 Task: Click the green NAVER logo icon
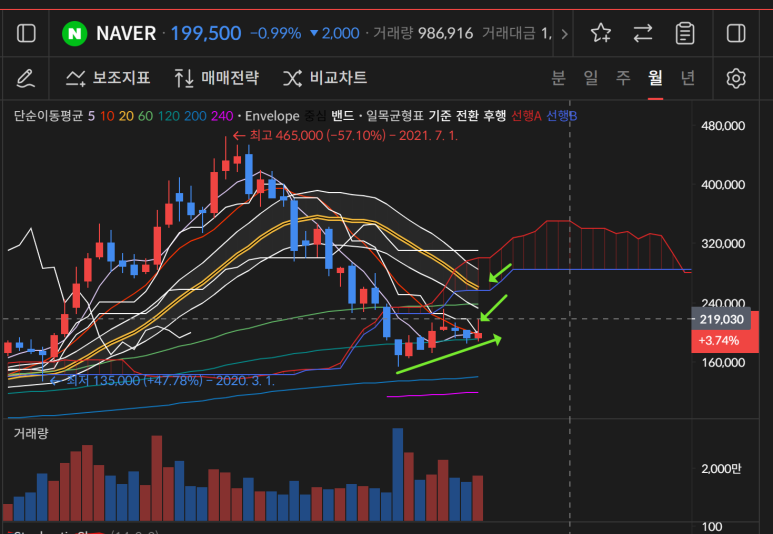coord(74,34)
